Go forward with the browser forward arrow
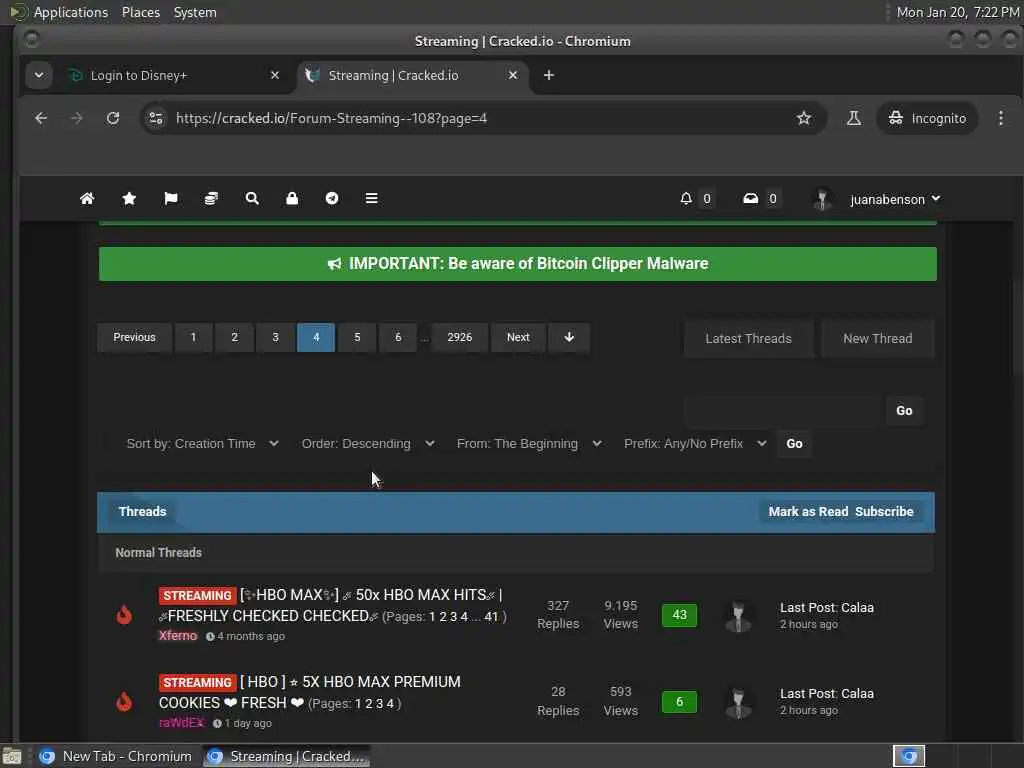 pyautogui.click(x=76, y=118)
